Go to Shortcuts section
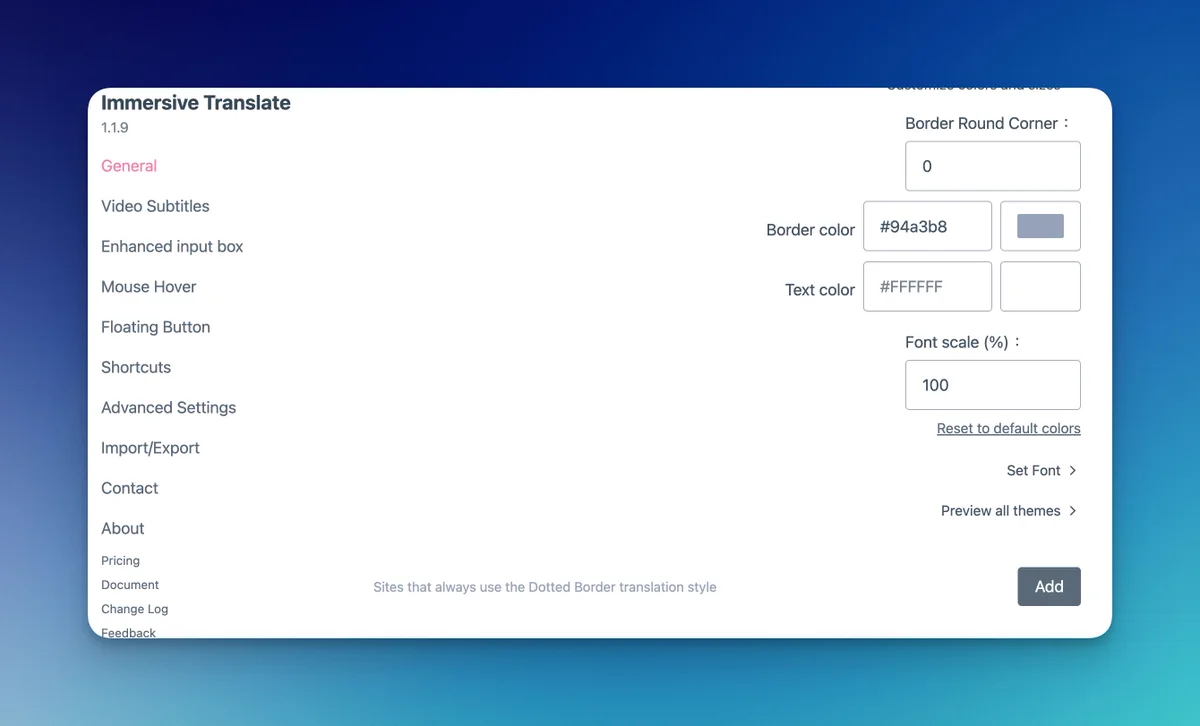The image size is (1200, 726). [136, 367]
